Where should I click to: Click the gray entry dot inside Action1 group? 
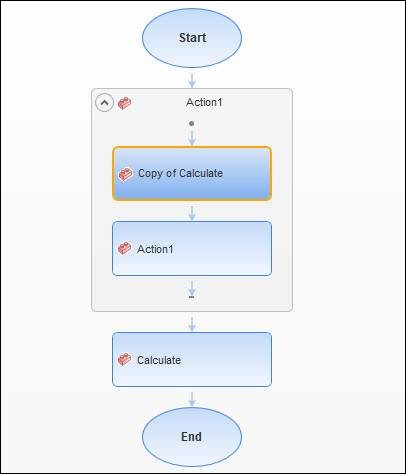click(192, 123)
